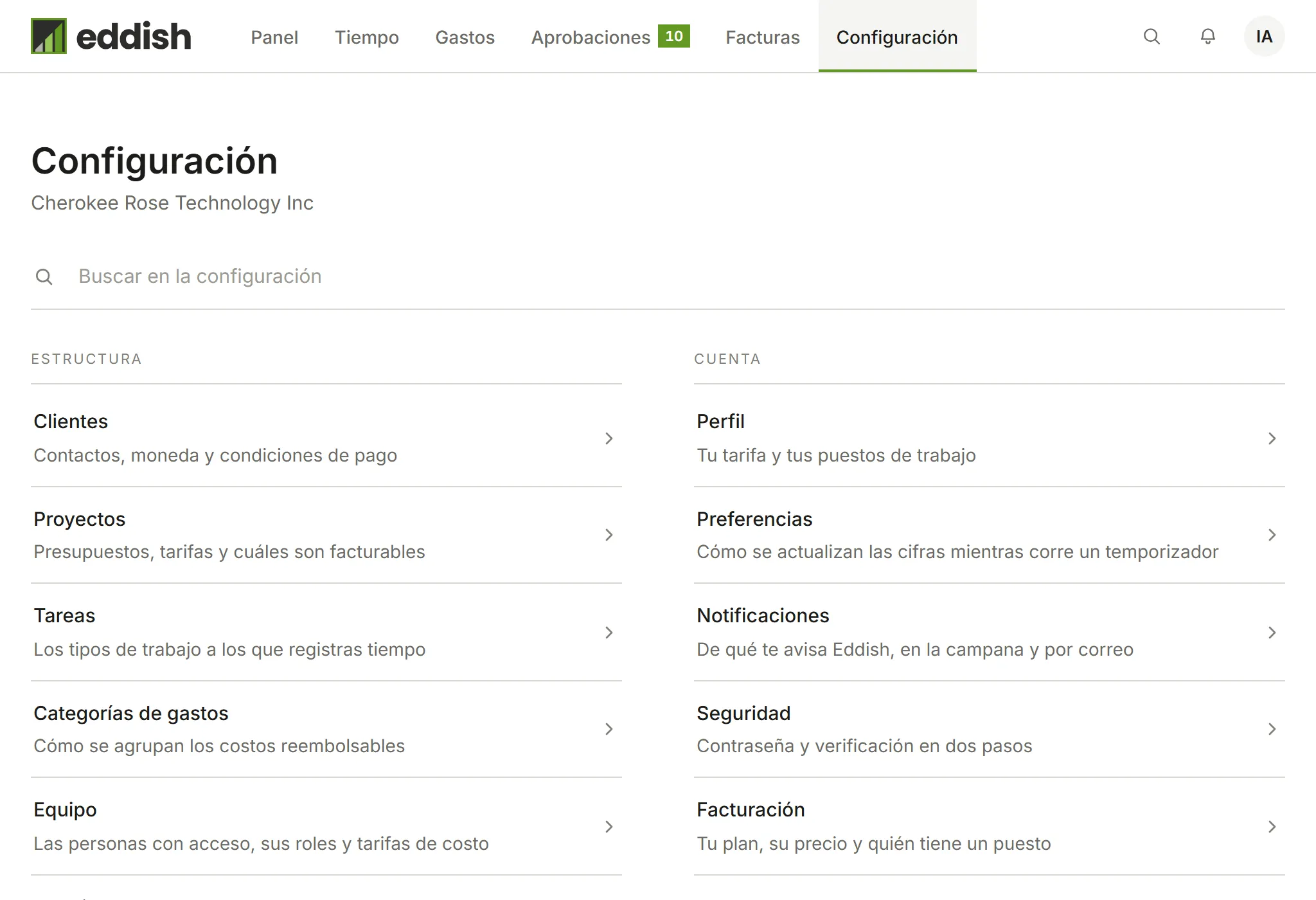Expand Proyectos row chevron
Viewport: 1316px width, 900px height.
click(609, 535)
